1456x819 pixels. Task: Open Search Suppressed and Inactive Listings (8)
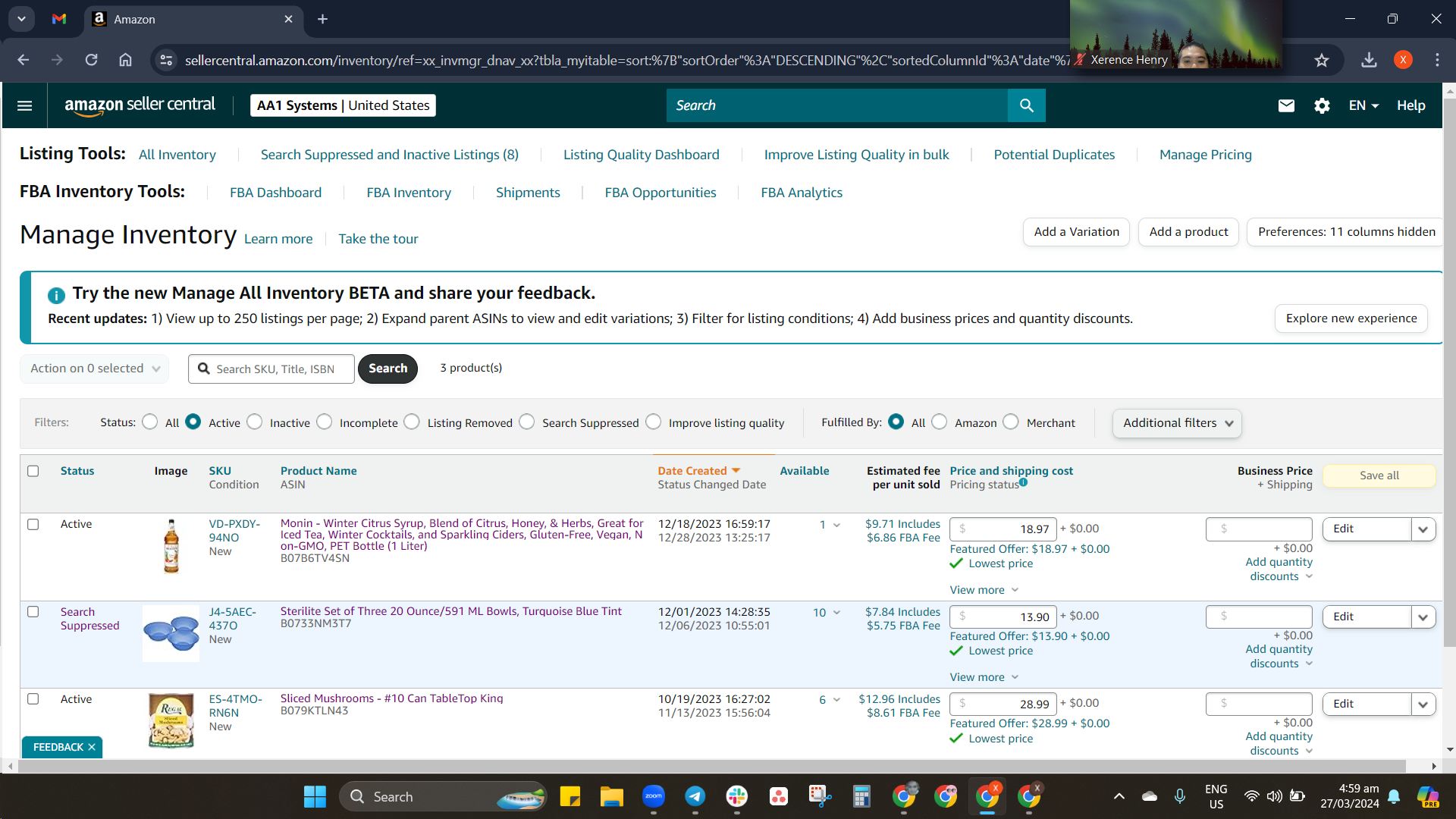(x=390, y=155)
